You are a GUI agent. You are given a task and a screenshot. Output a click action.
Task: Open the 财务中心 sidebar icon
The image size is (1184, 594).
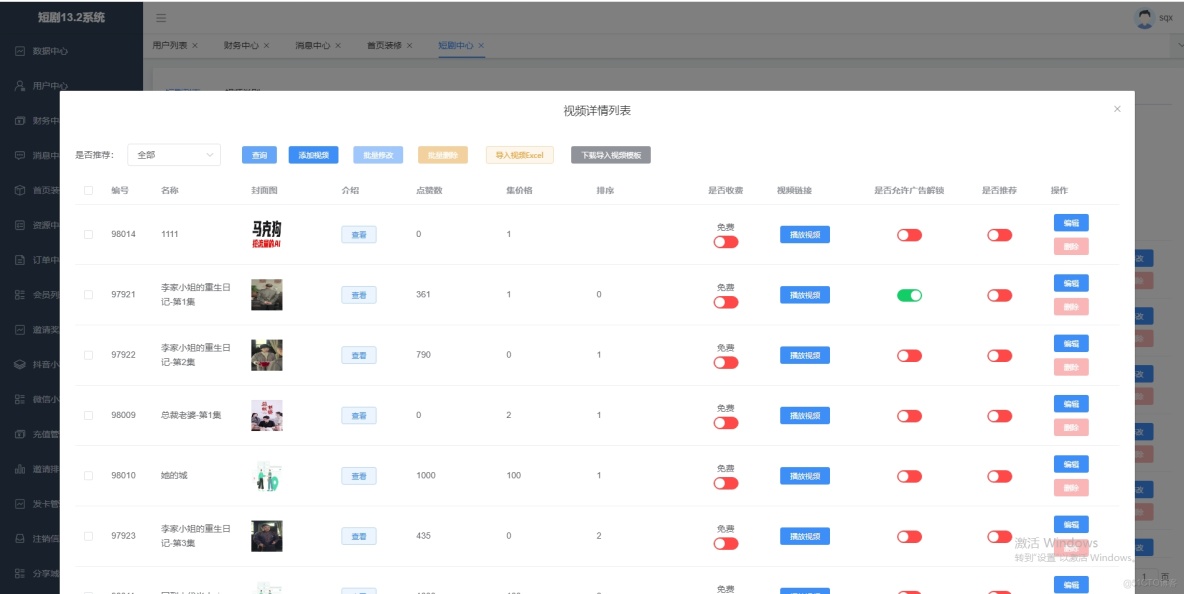[x=22, y=119]
